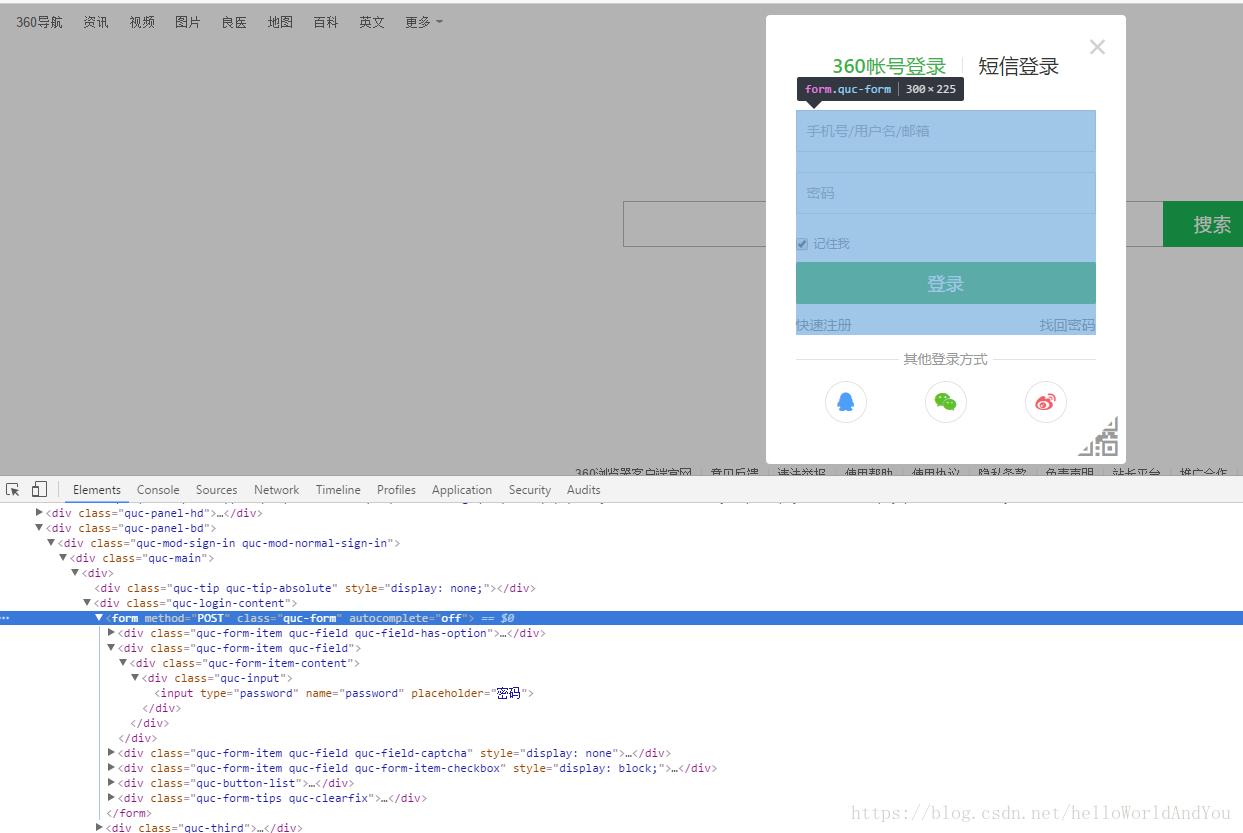Collapse the quc-input div node
This screenshot has width=1243, height=833.
click(x=135, y=678)
